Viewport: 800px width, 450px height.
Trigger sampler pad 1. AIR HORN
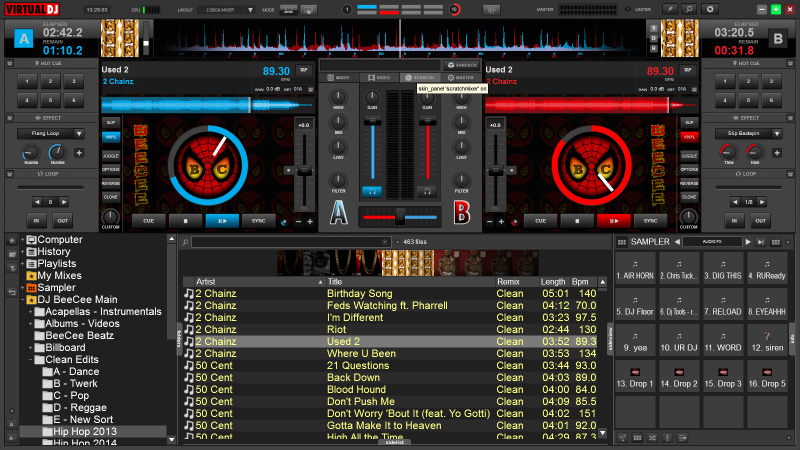point(635,270)
